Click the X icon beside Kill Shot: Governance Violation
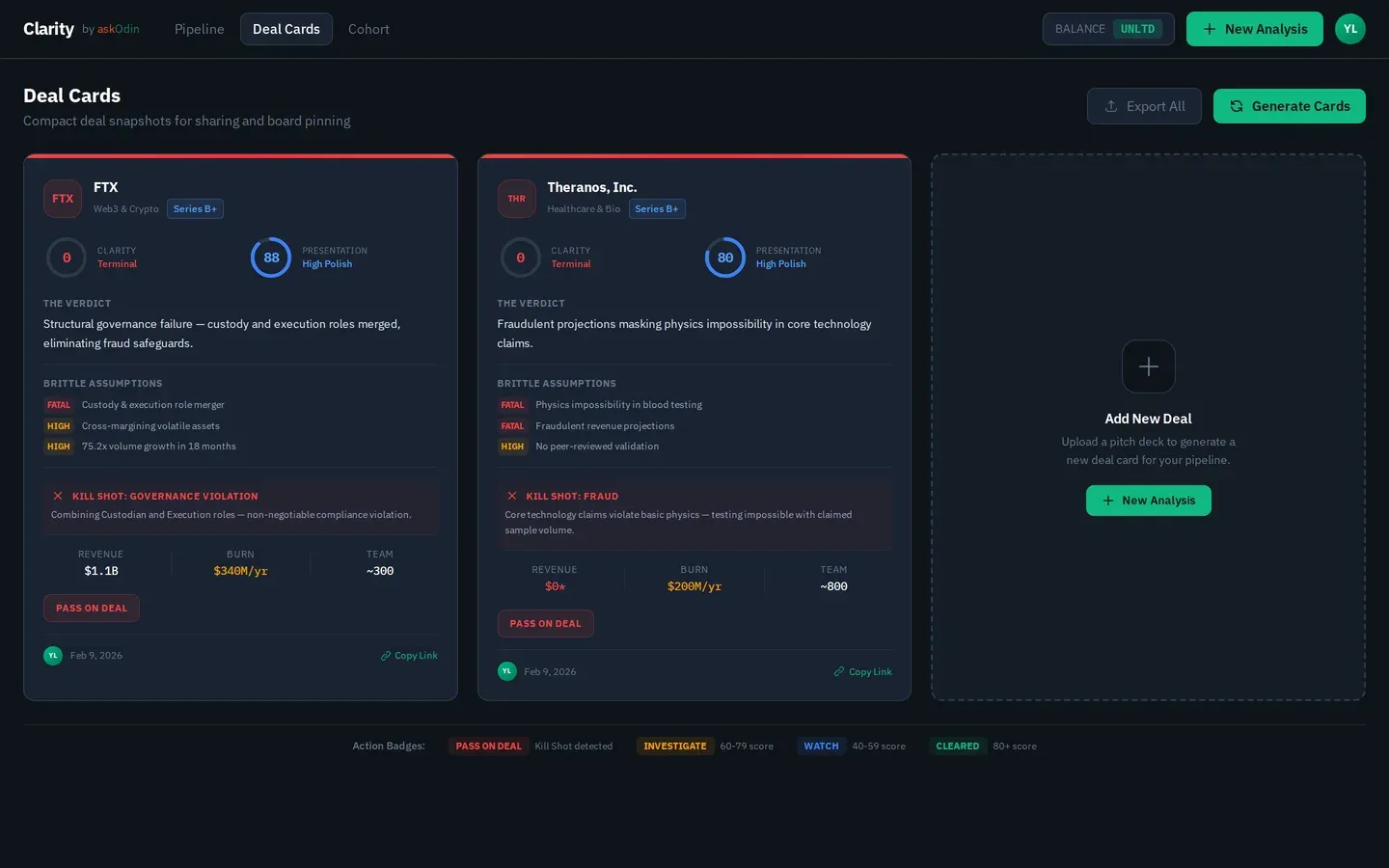 point(58,496)
